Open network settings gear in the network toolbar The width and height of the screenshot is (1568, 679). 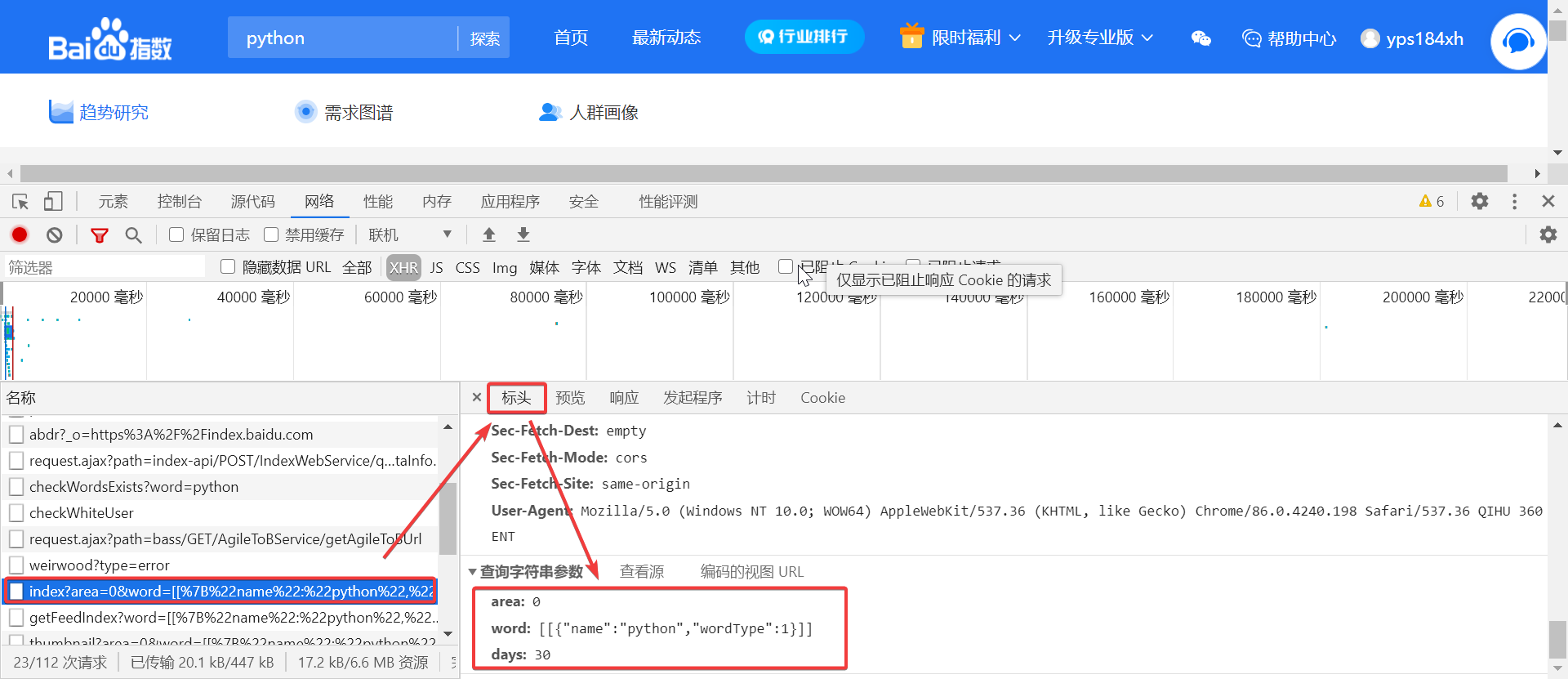(x=1548, y=235)
